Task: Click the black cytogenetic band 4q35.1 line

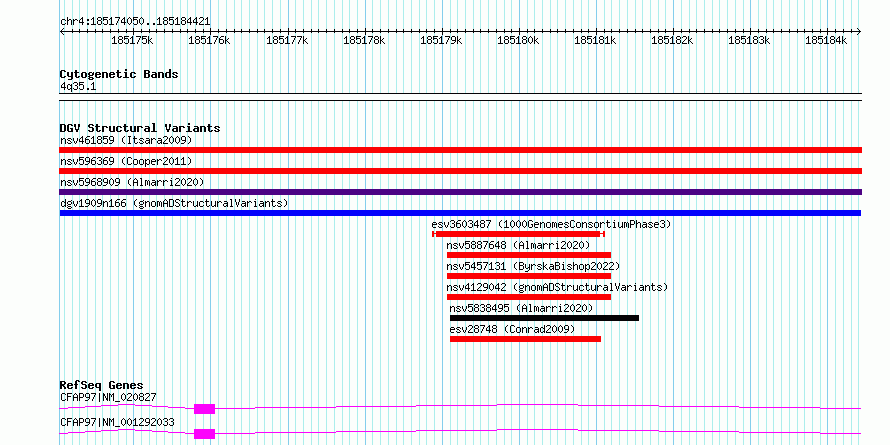Action: (x=461, y=97)
